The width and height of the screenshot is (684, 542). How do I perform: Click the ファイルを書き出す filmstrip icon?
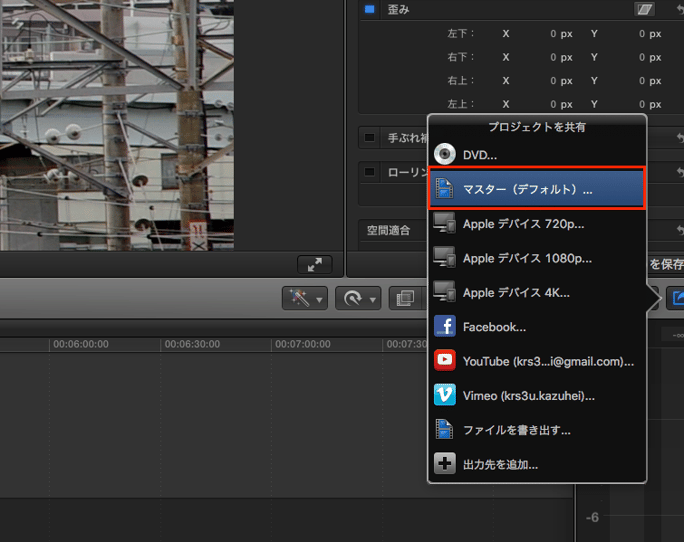tap(445, 430)
